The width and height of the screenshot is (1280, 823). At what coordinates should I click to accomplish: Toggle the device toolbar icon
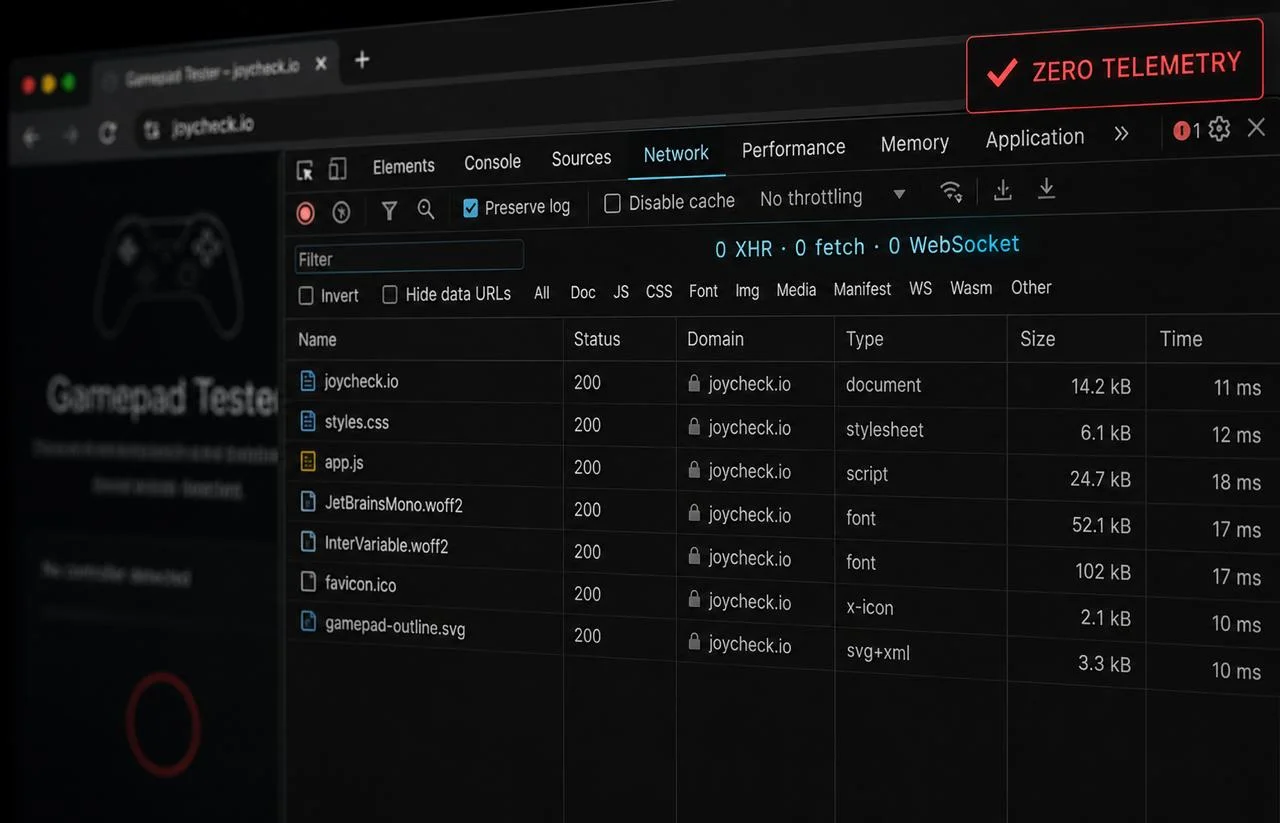click(338, 169)
